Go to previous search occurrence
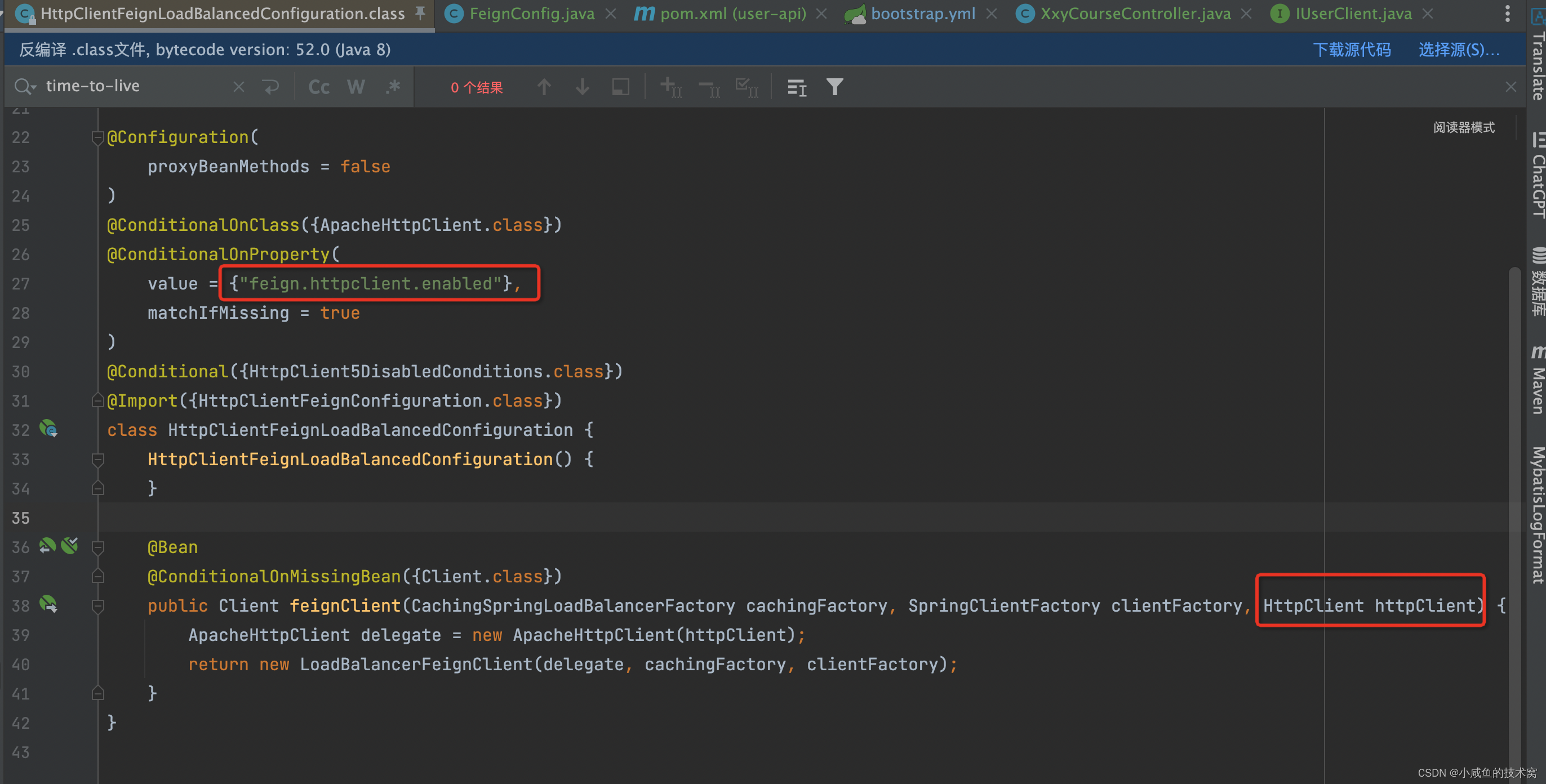 (x=544, y=87)
